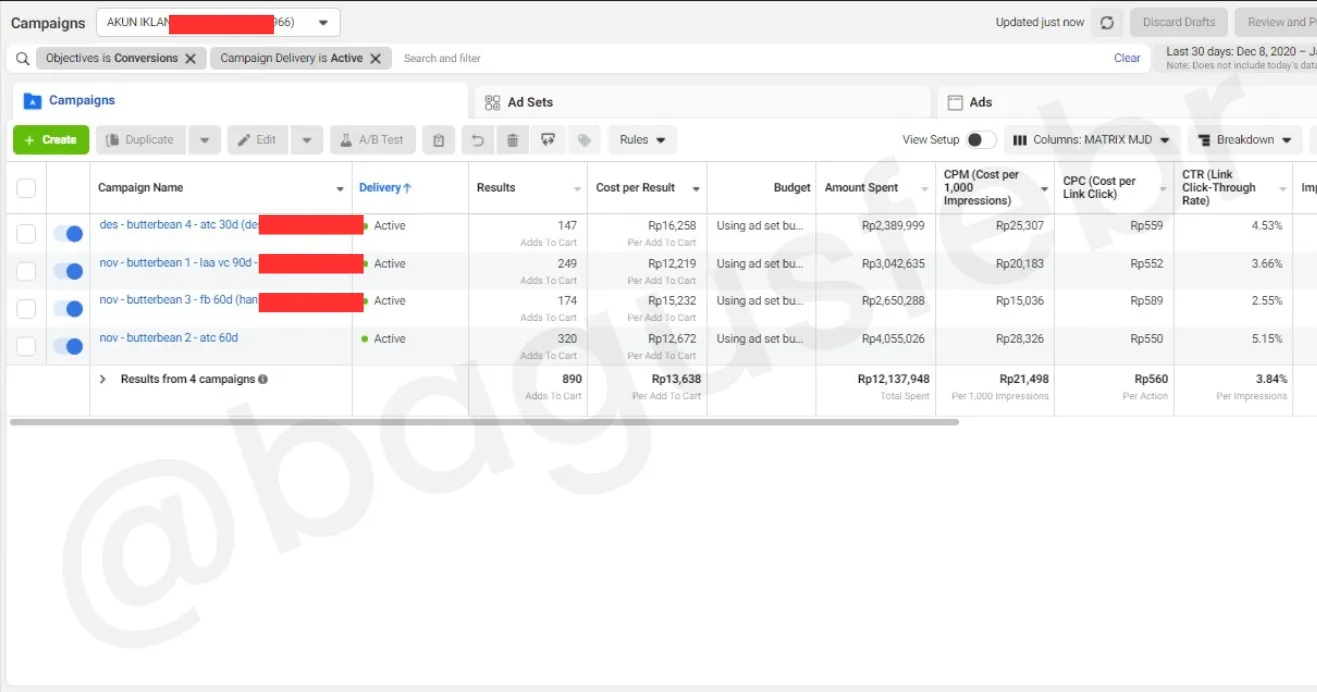Click the Campaigns folder icon
The width and height of the screenshot is (1317, 692).
(x=32, y=101)
